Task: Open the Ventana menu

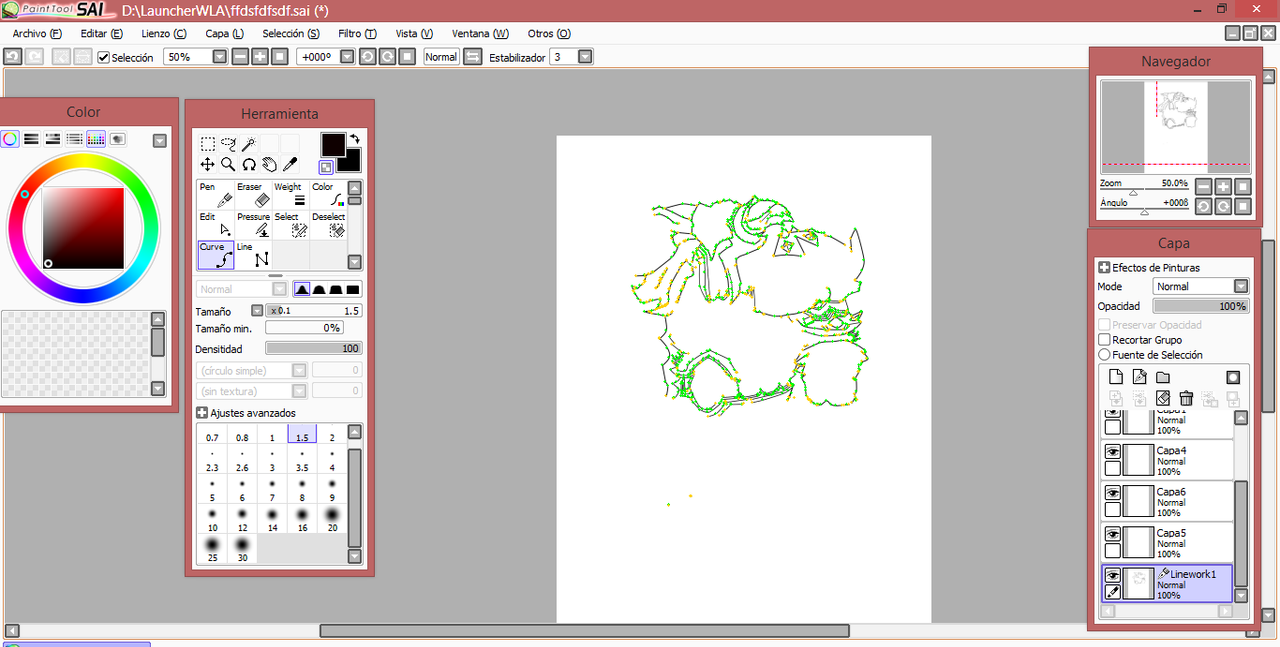Action: click(480, 33)
